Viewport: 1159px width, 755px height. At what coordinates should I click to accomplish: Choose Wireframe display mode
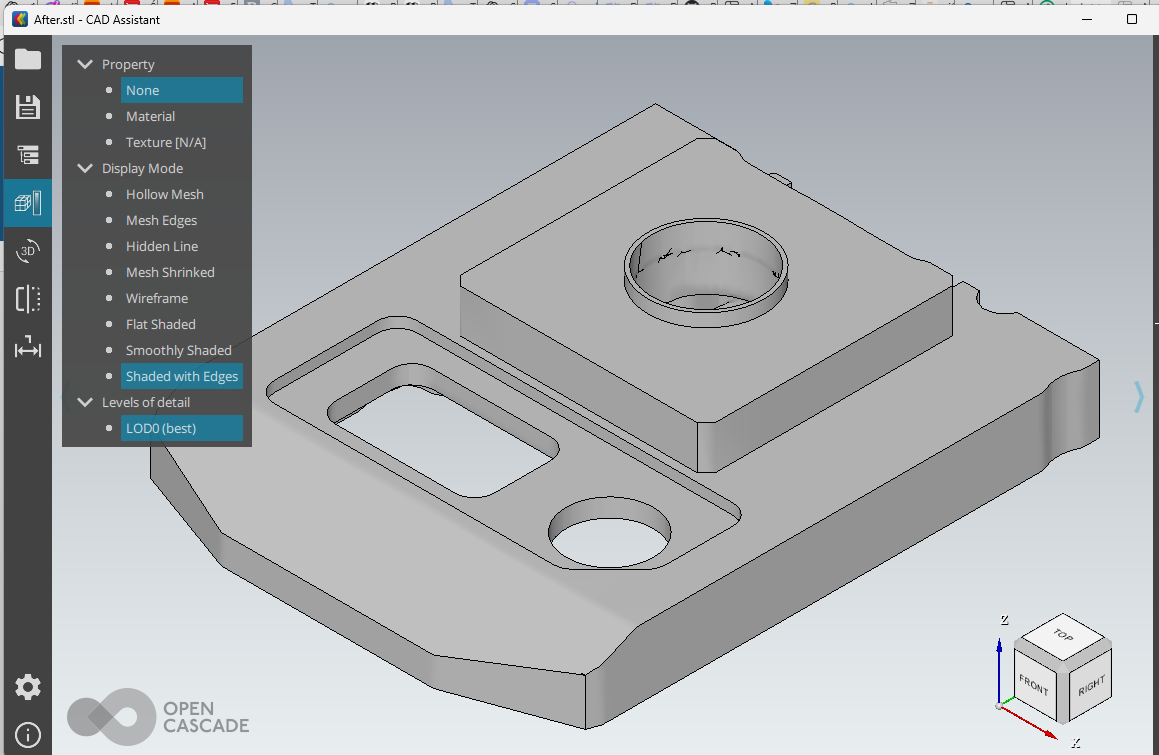click(x=157, y=298)
